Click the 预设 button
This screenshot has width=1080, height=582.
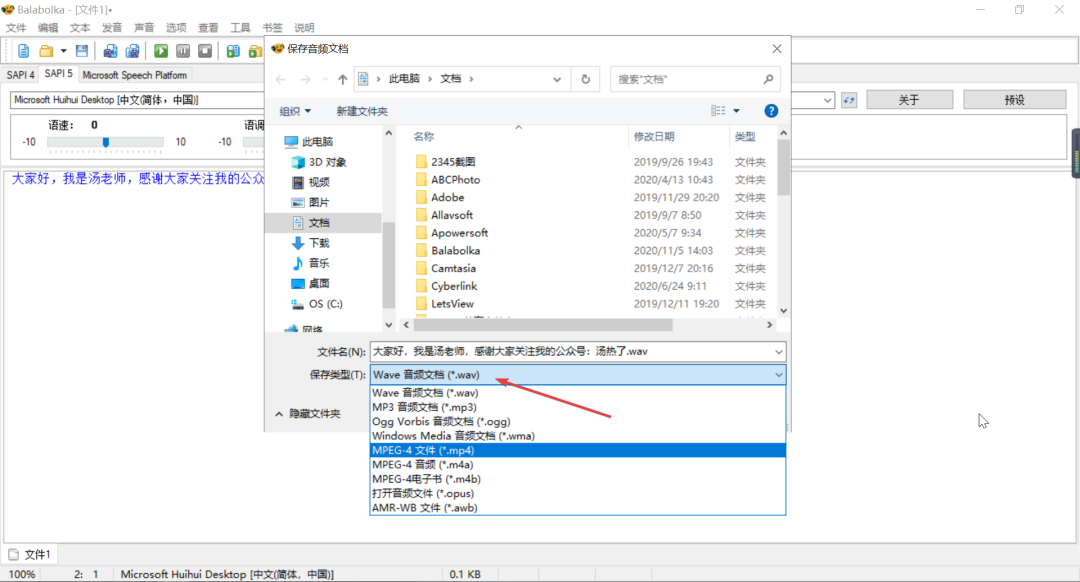1016,99
